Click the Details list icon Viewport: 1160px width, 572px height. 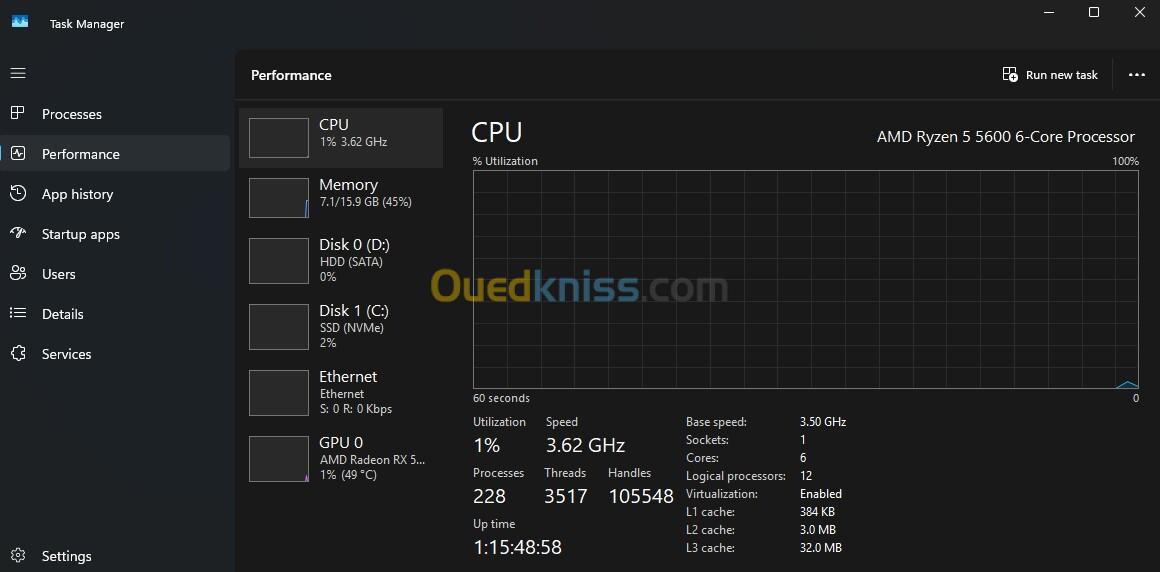(x=18, y=314)
